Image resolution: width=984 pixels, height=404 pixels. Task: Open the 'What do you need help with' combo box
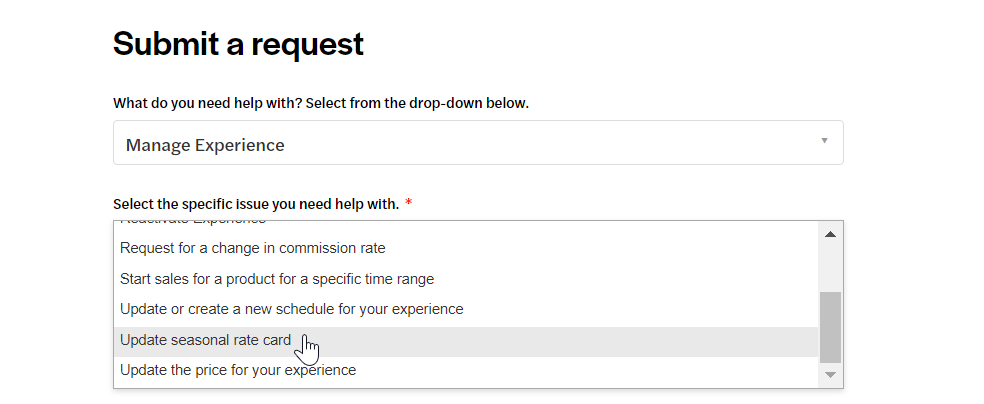pyautogui.click(x=478, y=143)
